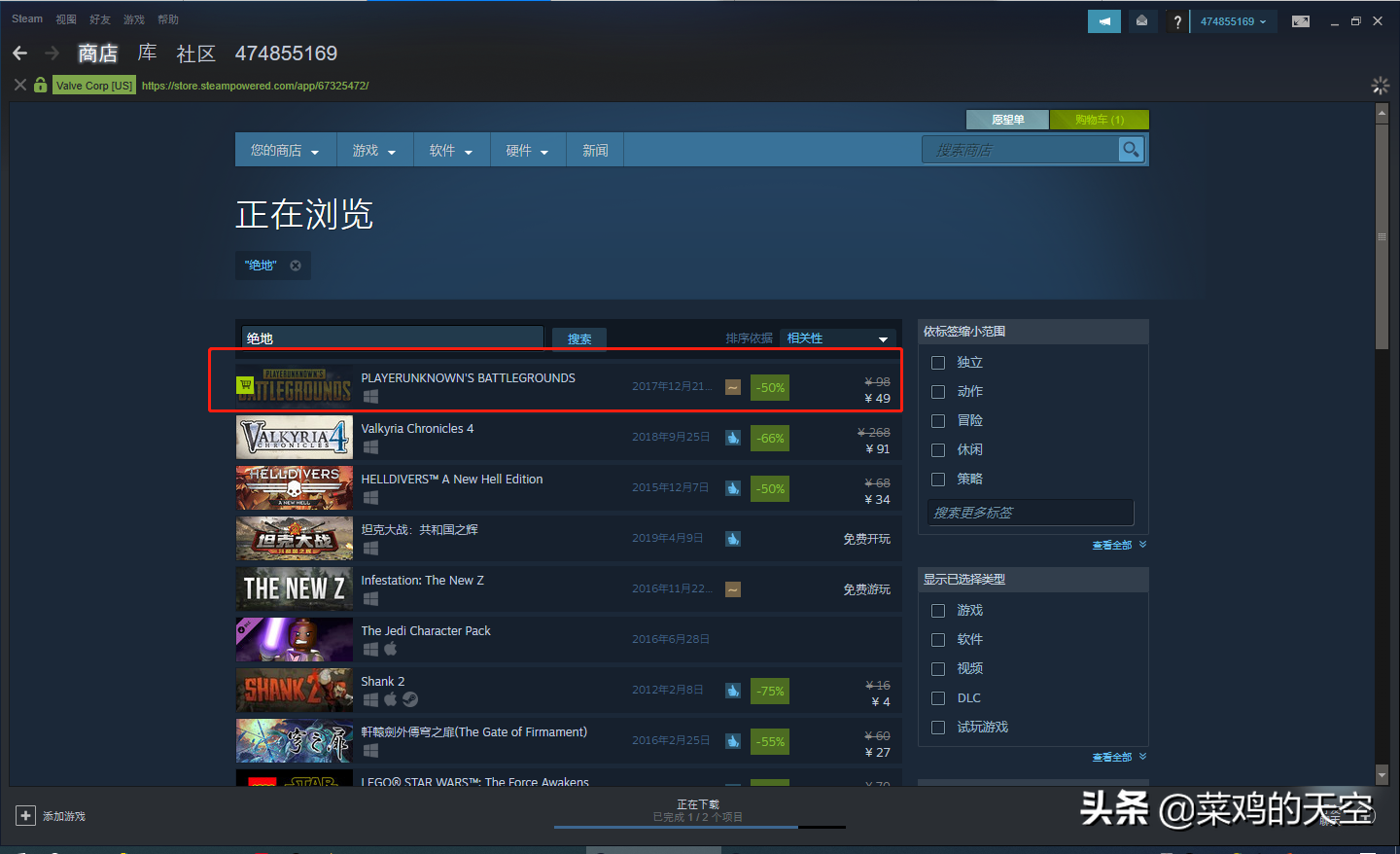Open the 硬件 dropdown menu
This screenshot has height=854, width=1400.
point(528,151)
